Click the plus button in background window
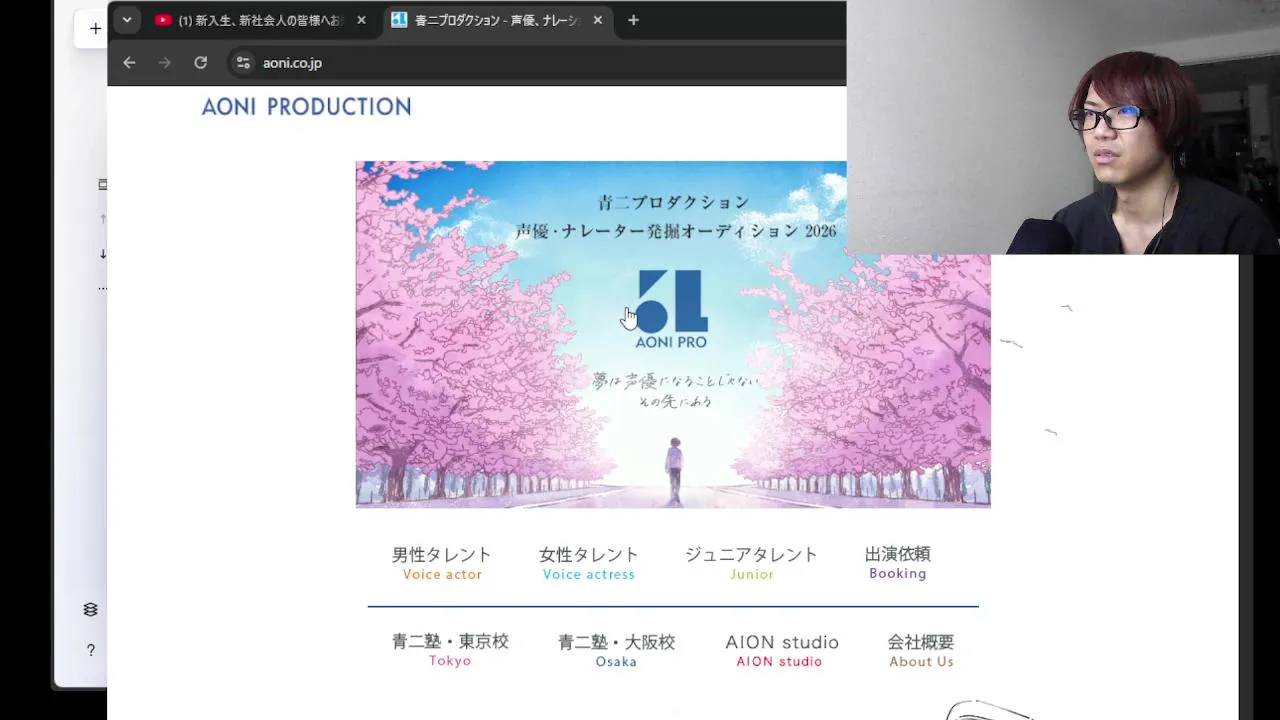Viewport: 1280px width, 720px height. click(x=95, y=29)
